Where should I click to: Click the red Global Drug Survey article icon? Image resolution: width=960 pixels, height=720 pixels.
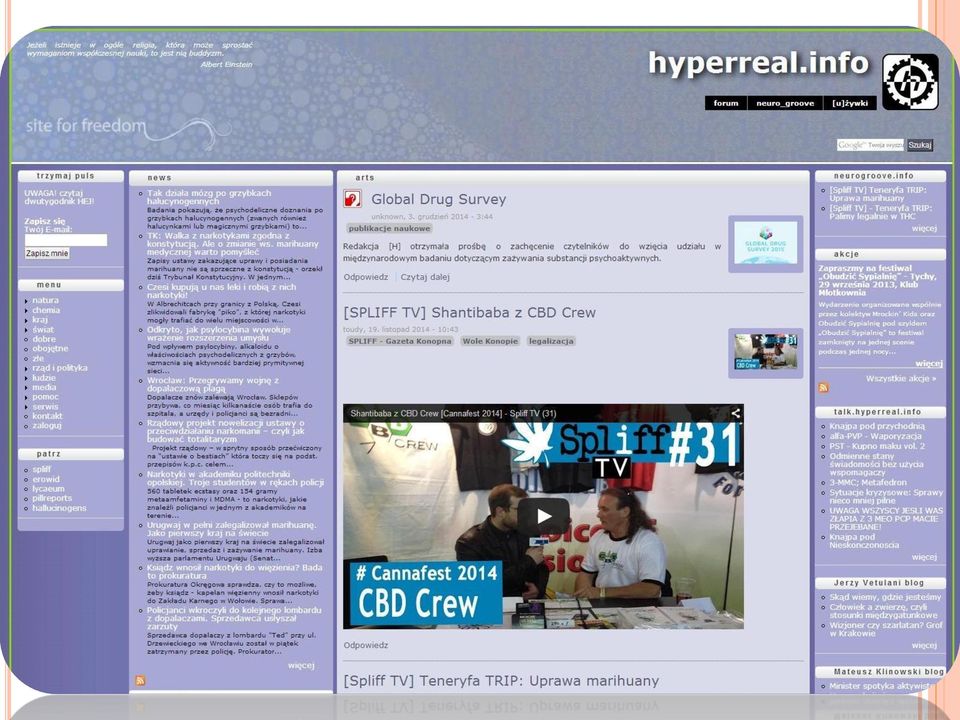352,198
